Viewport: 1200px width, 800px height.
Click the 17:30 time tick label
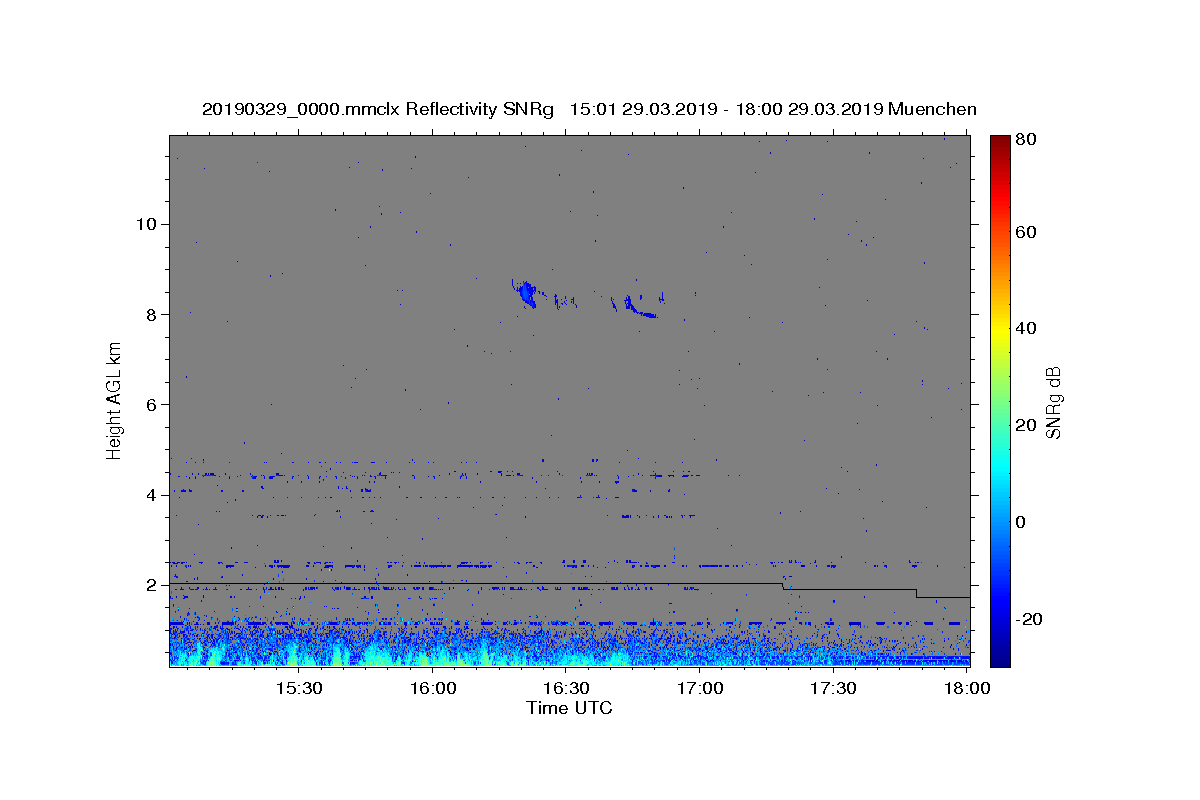point(833,688)
